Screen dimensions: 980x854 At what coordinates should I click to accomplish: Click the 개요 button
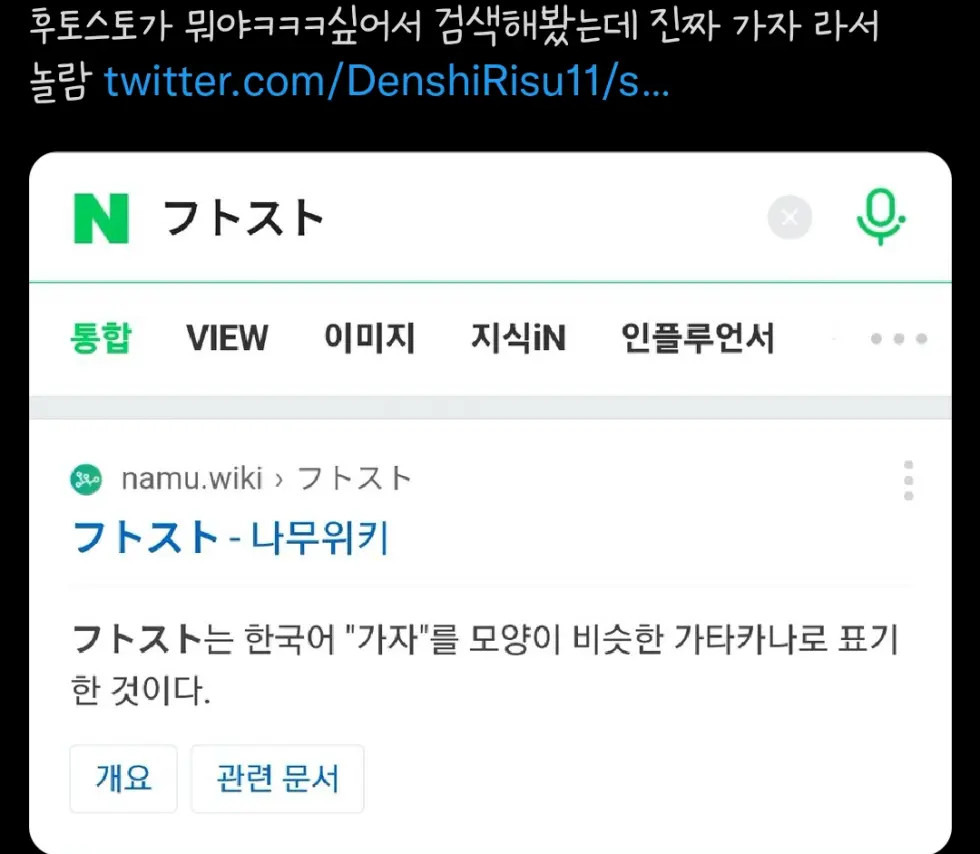tap(124, 778)
